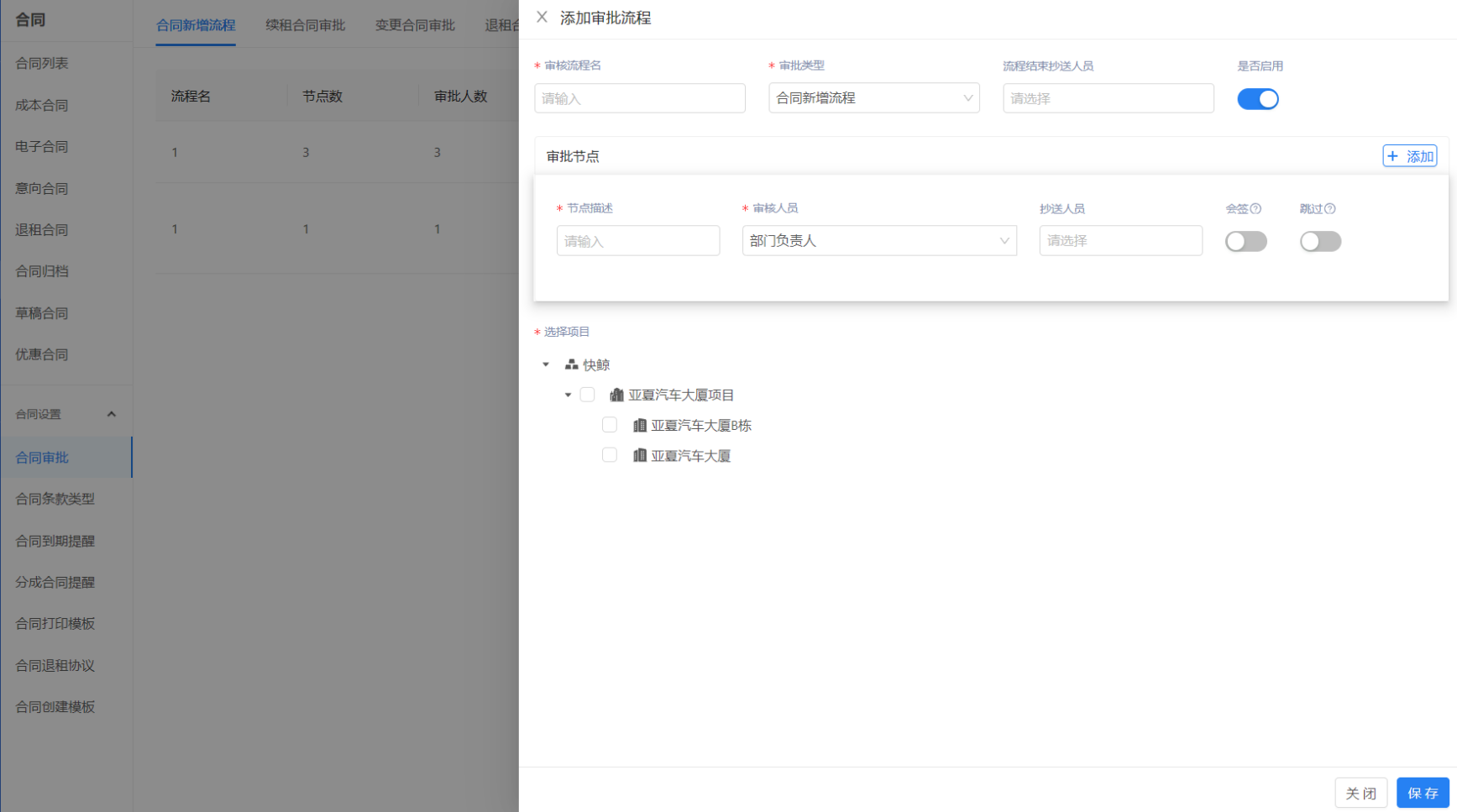
Task: Focus the 审核流程名 input field
Action: click(x=639, y=98)
